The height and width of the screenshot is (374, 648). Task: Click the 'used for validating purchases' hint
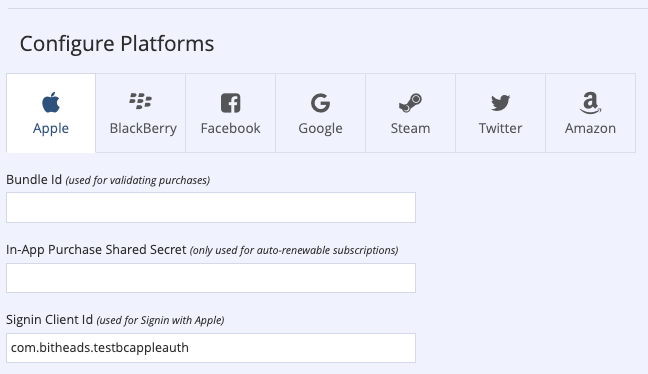click(138, 181)
